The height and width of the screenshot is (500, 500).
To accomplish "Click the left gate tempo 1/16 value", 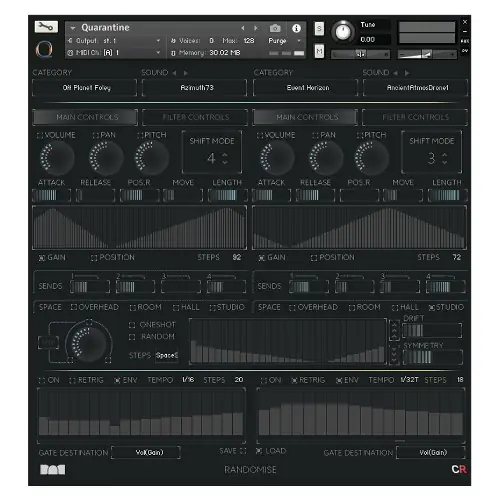I will 188,380.
